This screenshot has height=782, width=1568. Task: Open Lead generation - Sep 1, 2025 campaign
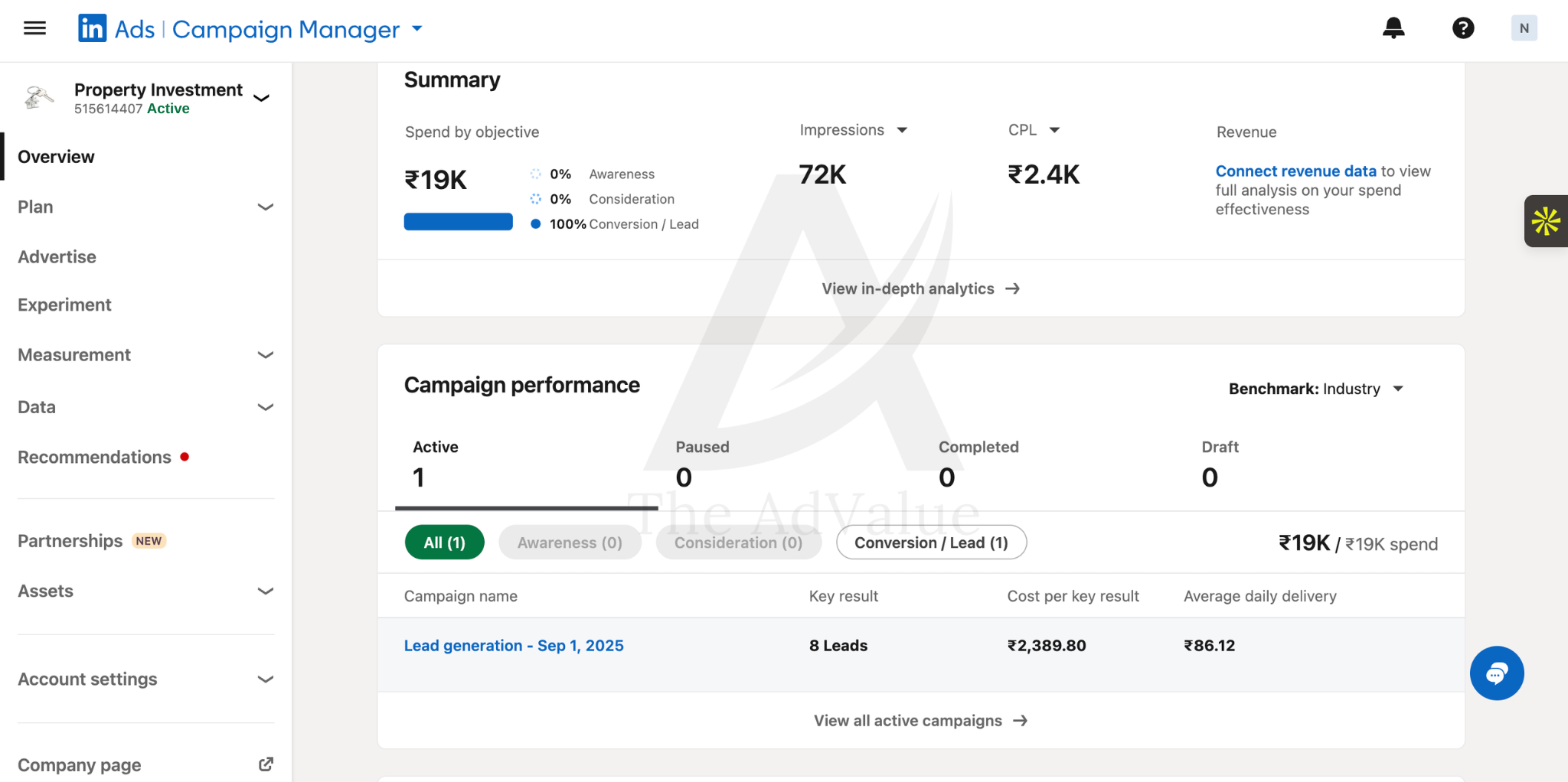click(514, 646)
